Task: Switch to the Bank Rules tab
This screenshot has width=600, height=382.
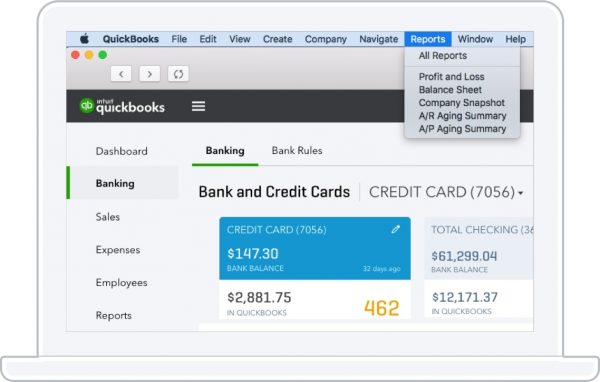Action: tap(297, 150)
